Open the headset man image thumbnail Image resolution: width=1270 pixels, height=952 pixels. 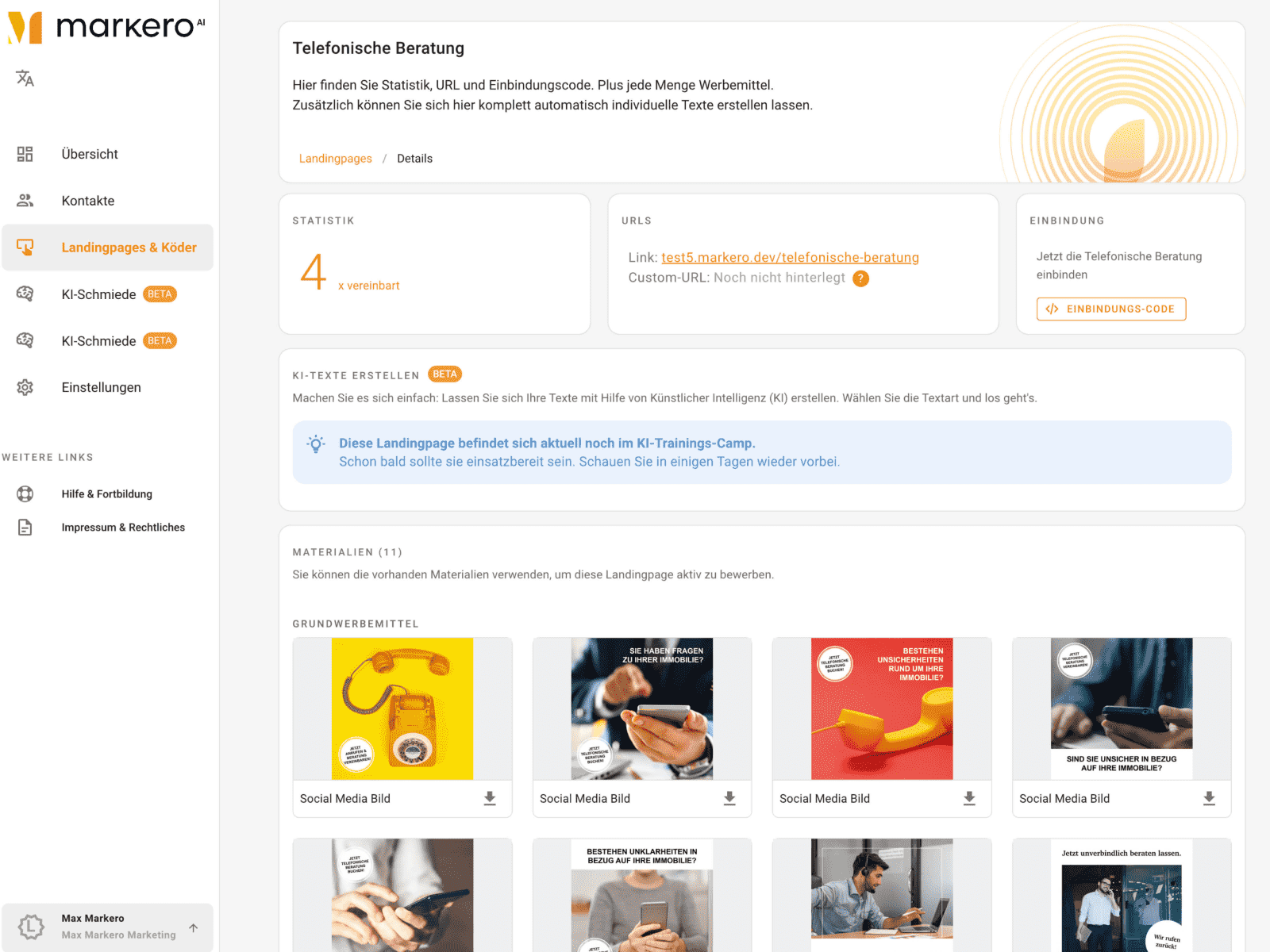click(x=882, y=895)
